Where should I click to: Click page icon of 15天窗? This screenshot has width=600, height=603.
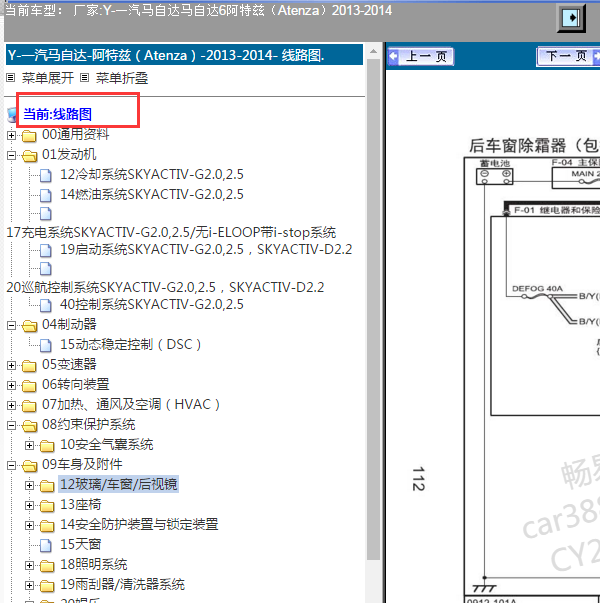pyautogui.click(x=46, y=545)
